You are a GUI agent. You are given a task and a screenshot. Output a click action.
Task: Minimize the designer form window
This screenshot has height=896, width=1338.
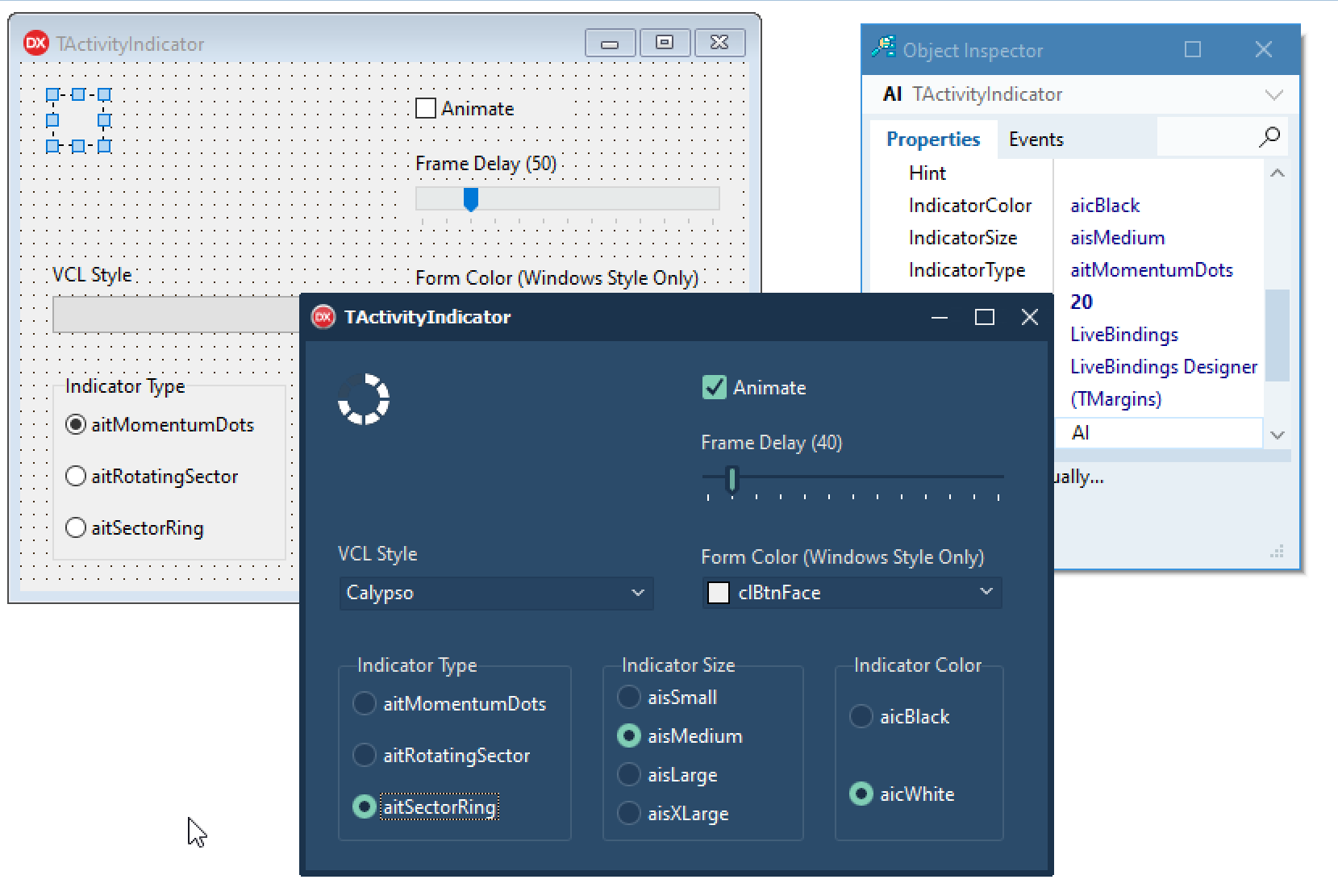[x=610, y=44]
